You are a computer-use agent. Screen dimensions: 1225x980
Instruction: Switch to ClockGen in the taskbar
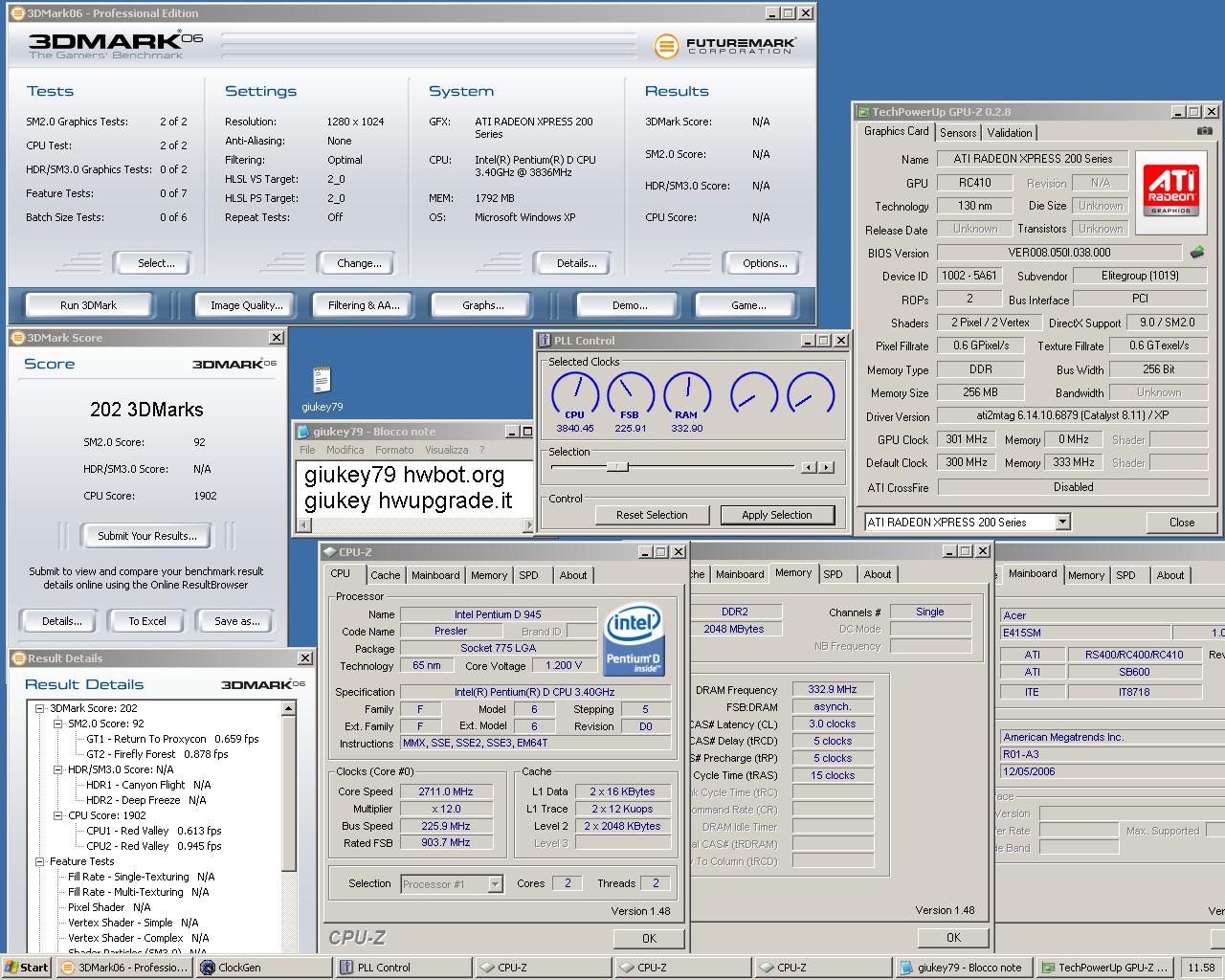pyautogui.click(x=262, y=968)
